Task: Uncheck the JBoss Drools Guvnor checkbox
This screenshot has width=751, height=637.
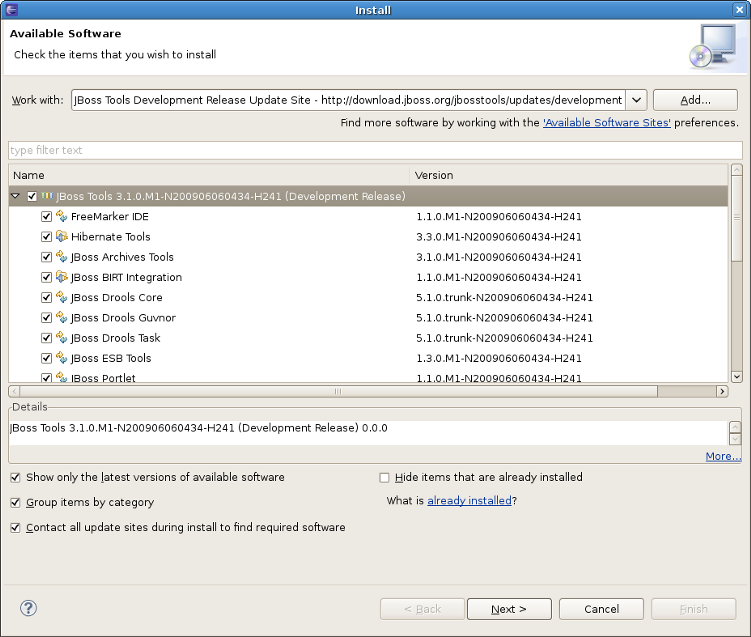Action: click(46, 318)
